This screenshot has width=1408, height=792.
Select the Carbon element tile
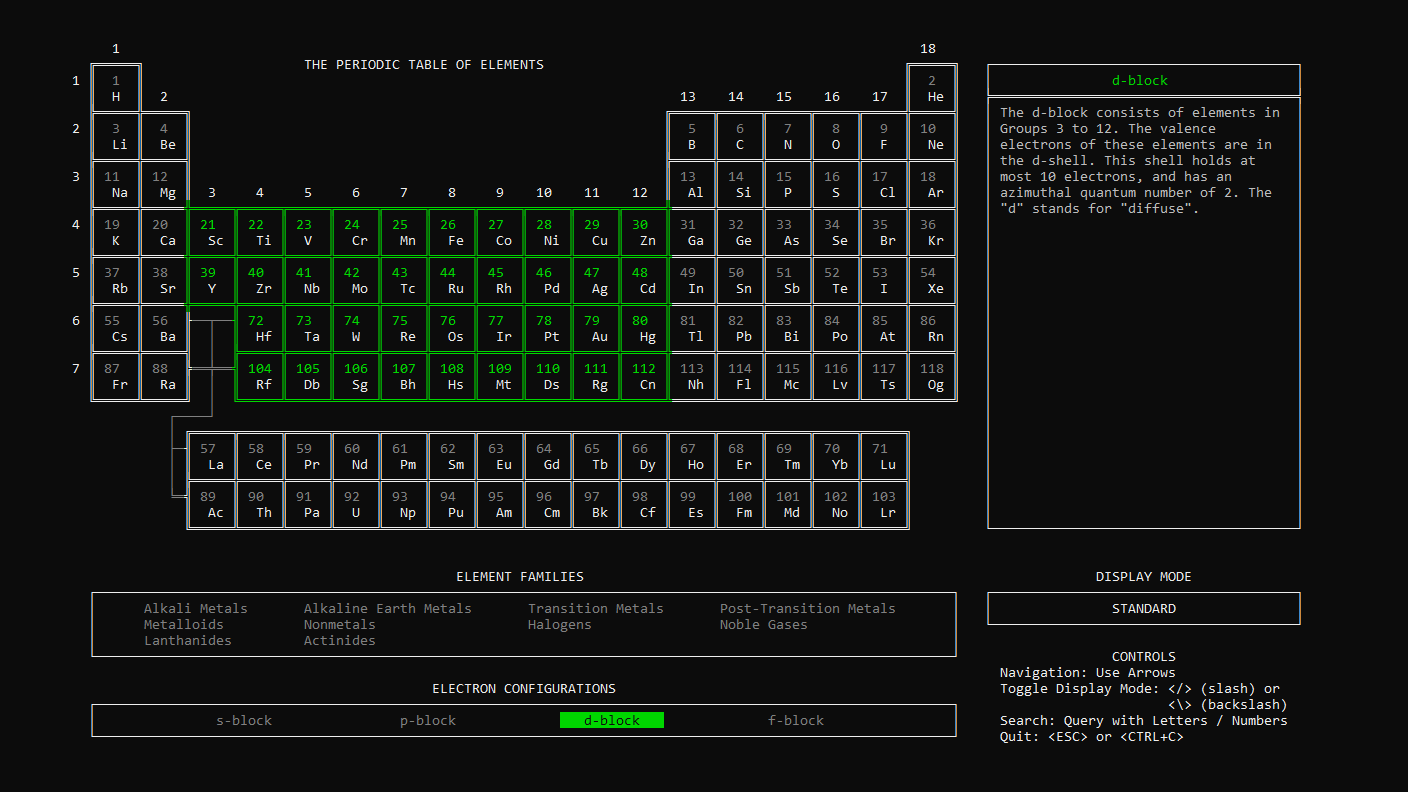coord(740,136)
